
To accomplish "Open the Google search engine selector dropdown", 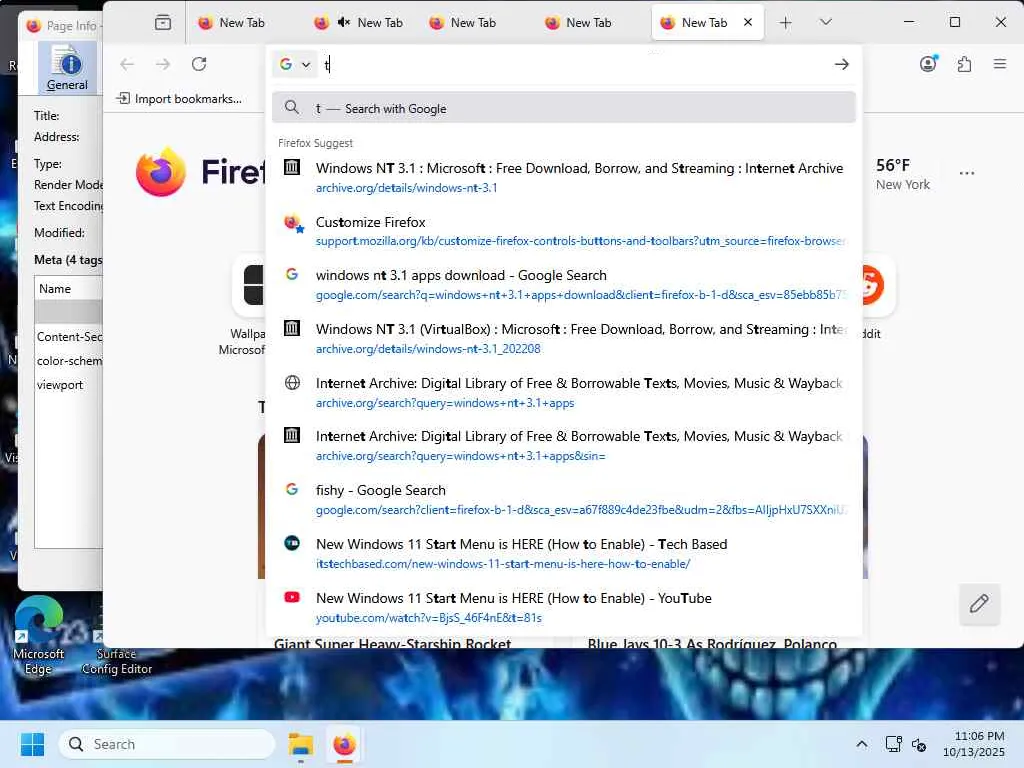I will click(295, 64).
